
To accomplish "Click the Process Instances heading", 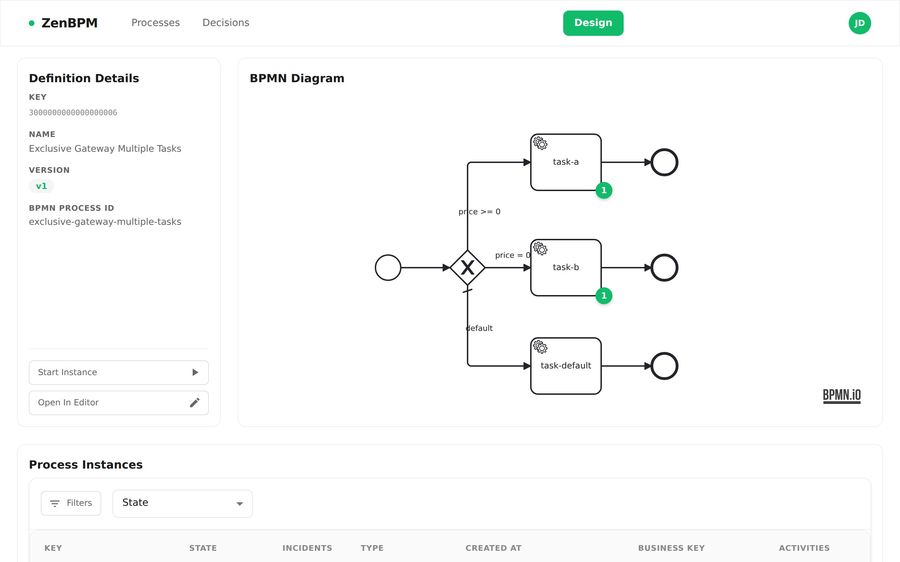I will click(x=86, y=464).
